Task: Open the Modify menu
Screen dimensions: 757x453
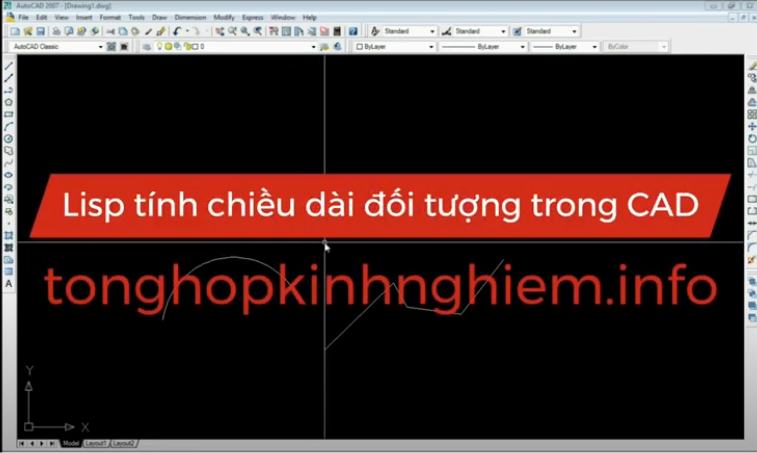Action: coord(224,17)
